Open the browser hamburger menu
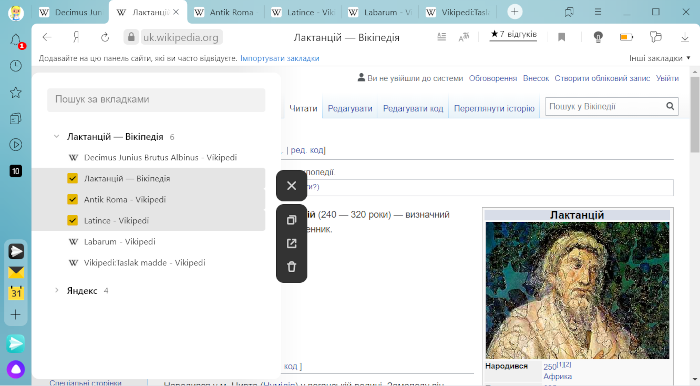Screen dimensions: 700x386 (598, 12)
